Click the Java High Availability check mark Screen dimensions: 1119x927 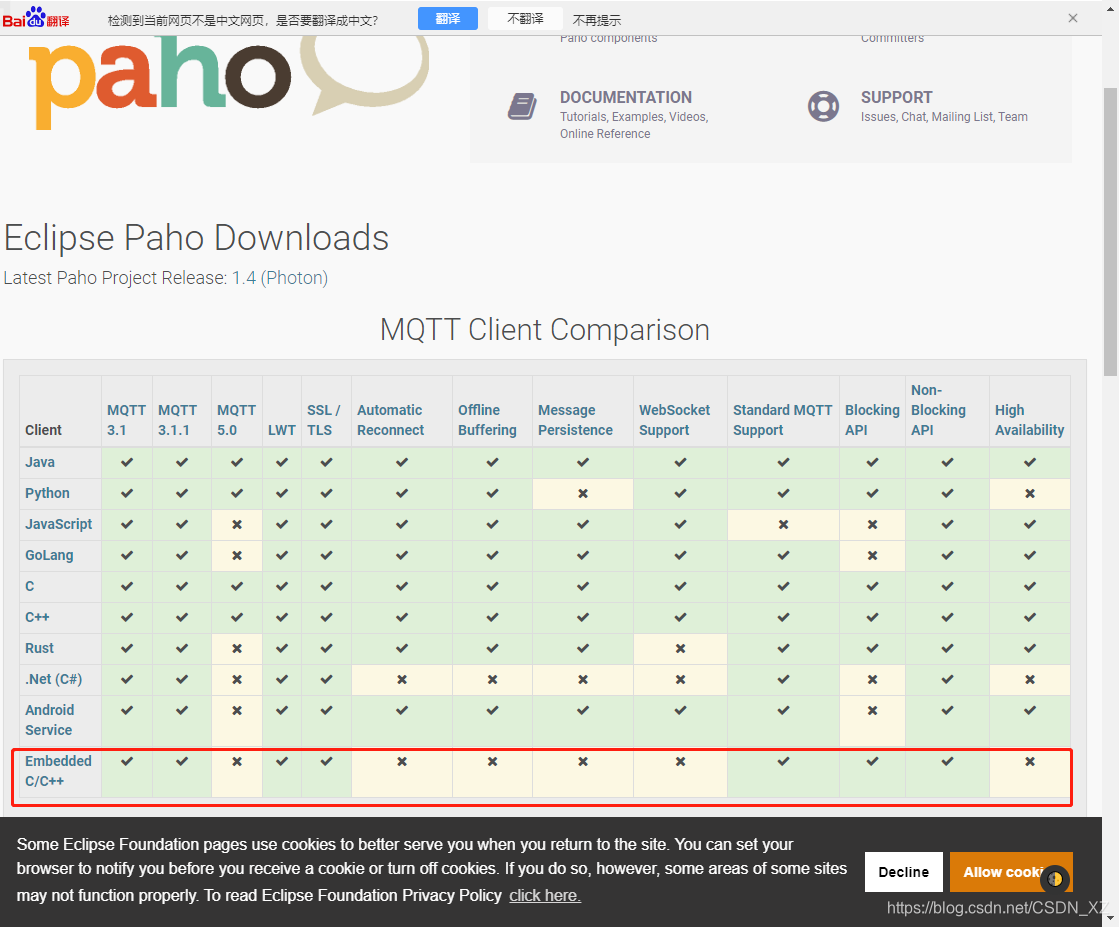(1030, 462)
